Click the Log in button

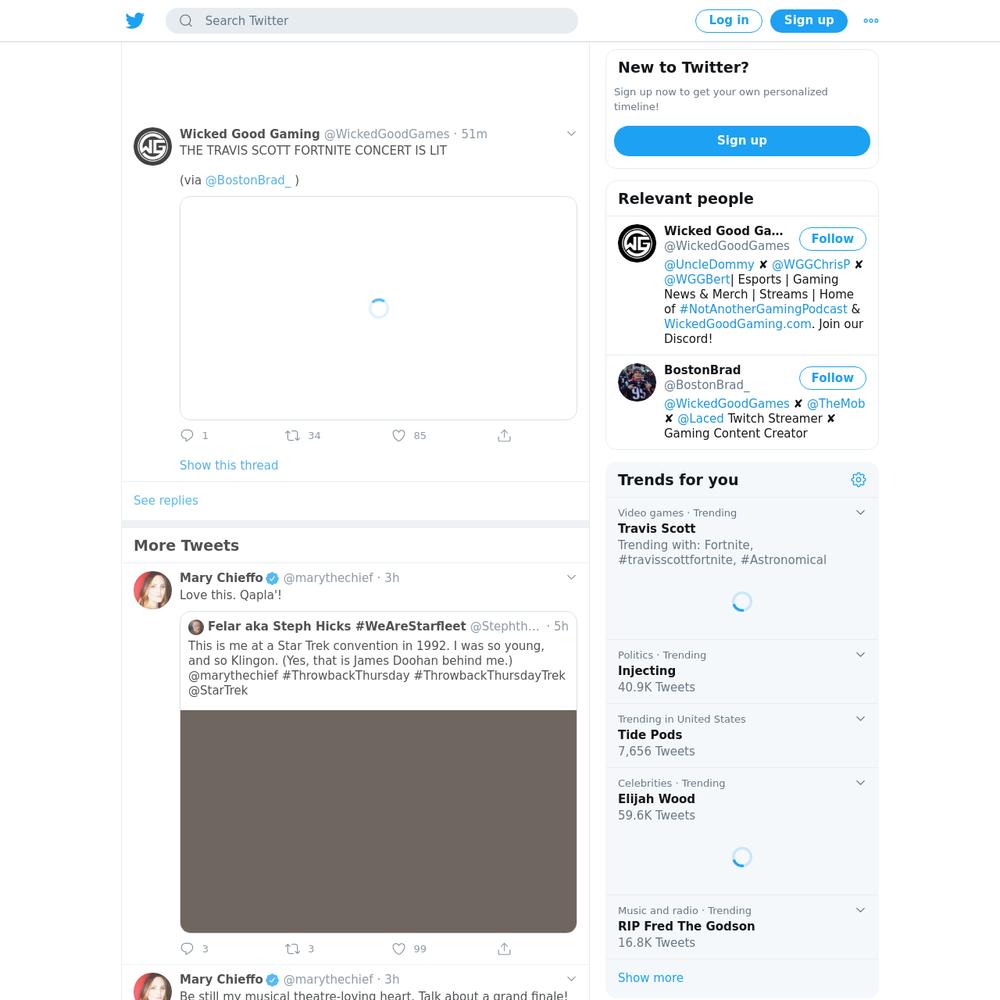(x=728, y=20)
